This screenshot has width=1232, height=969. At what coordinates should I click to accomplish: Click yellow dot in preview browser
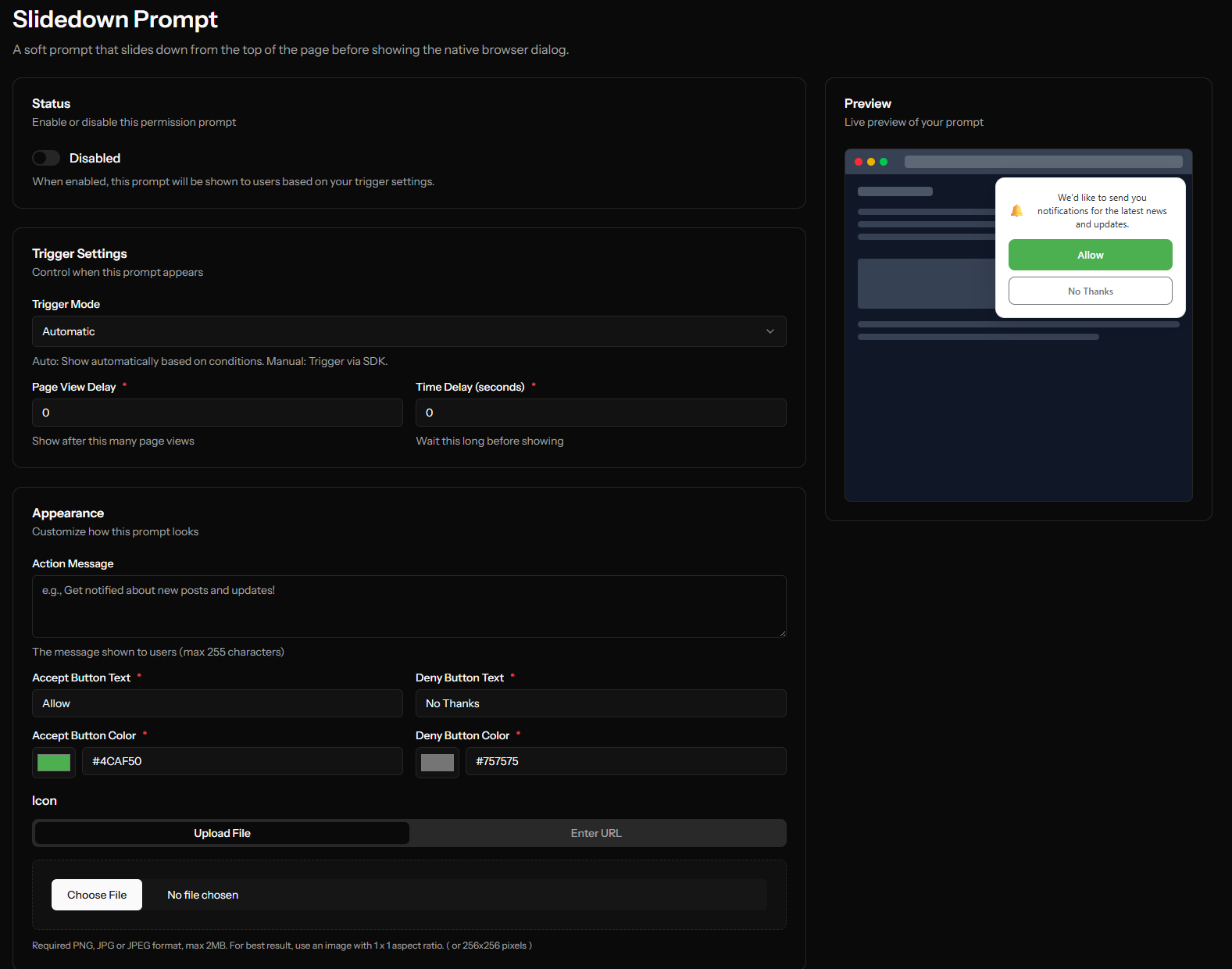coord(871,162)
